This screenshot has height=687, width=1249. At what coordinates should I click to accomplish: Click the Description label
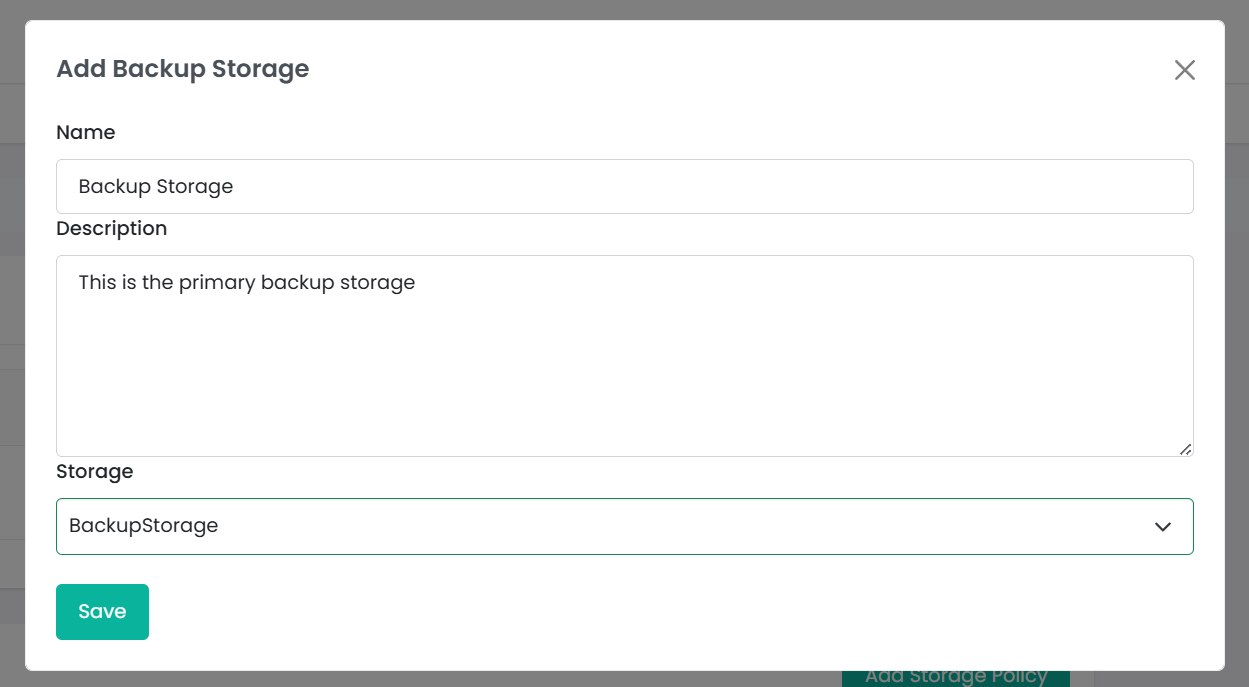[111, 228]
